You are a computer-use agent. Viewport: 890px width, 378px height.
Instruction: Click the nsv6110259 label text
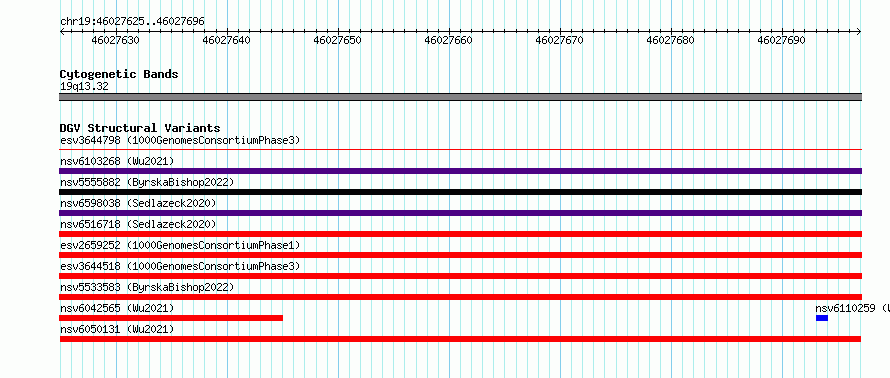click(853, 308)
